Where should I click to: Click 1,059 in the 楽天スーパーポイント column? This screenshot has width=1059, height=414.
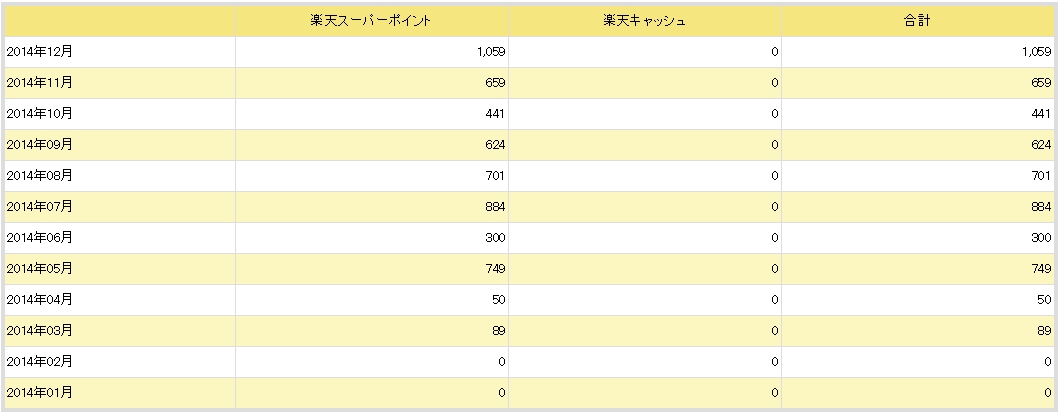click(490, 52)
